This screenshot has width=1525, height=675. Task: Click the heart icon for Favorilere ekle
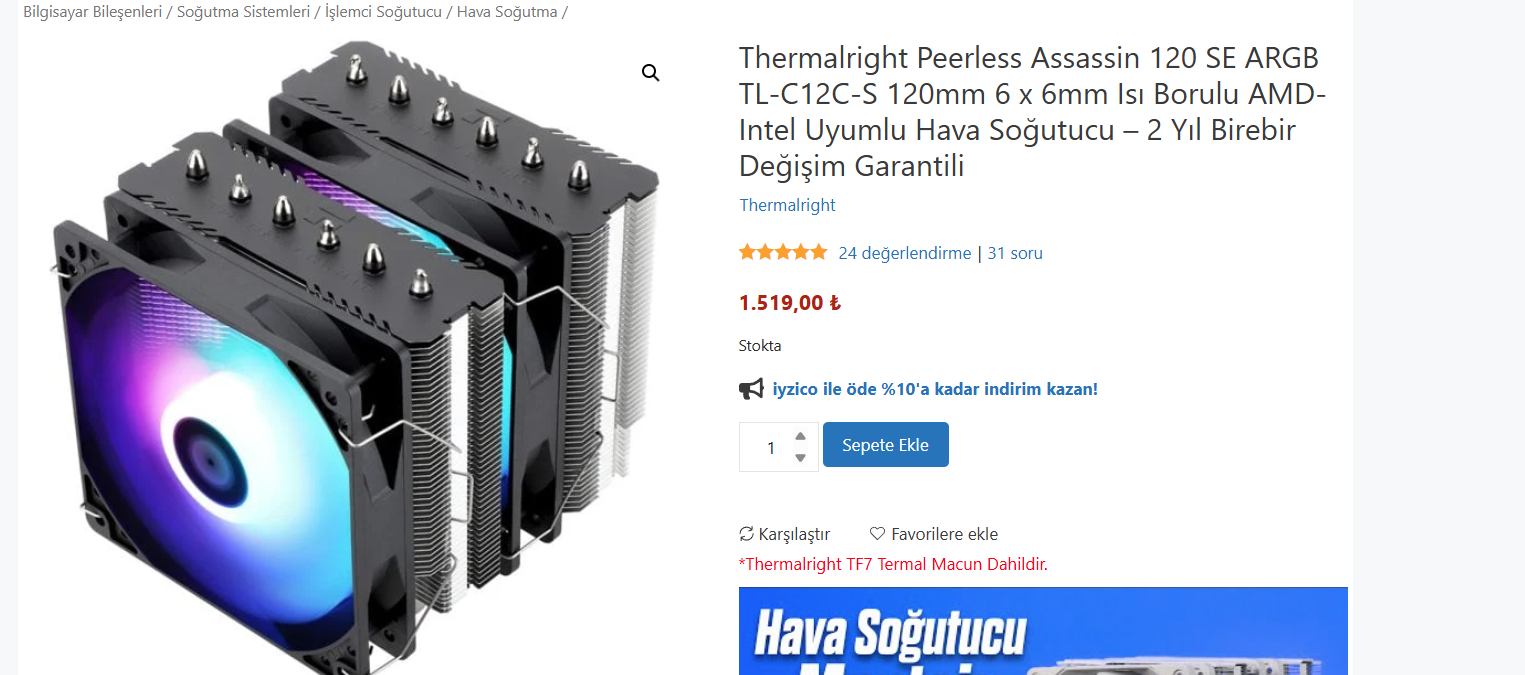877,534
